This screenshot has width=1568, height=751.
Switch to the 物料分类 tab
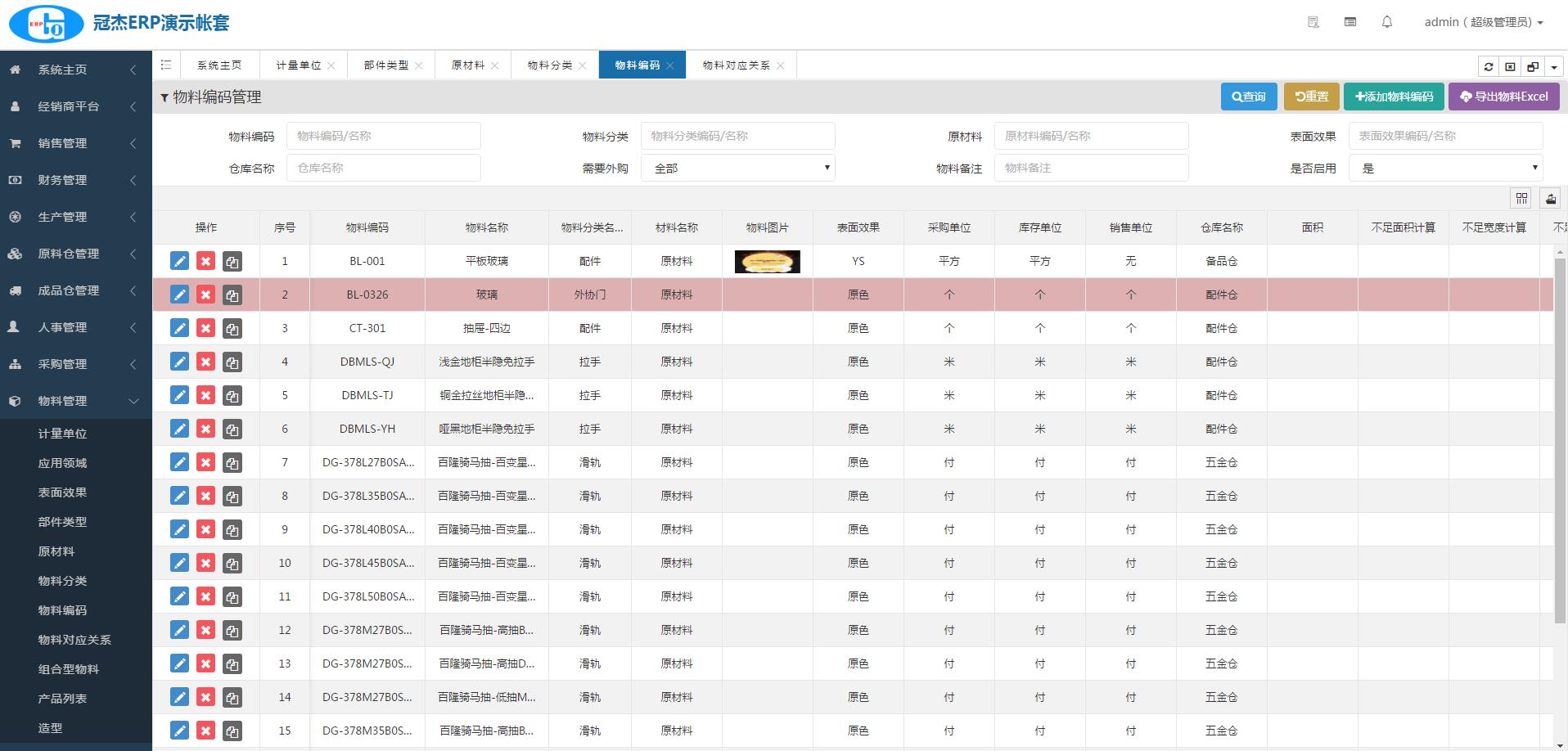550,65
